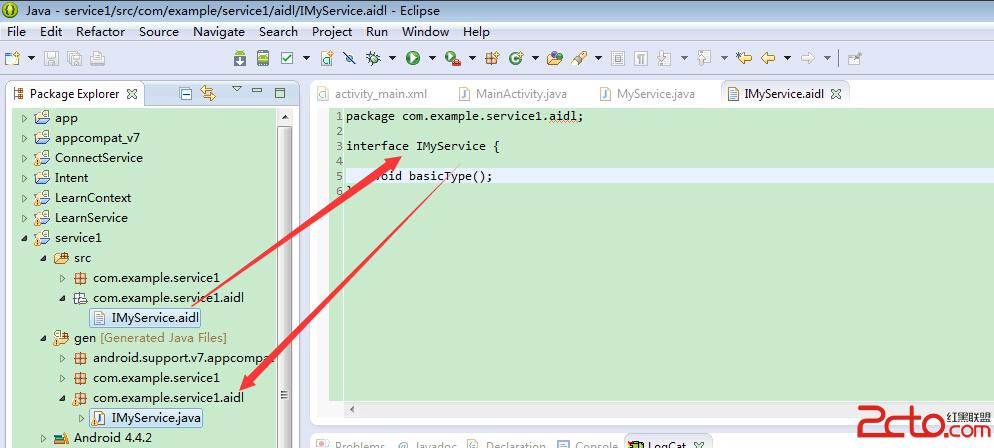Click the New Java Class icon
Screen dimensions: 994x448
[515, 58]
